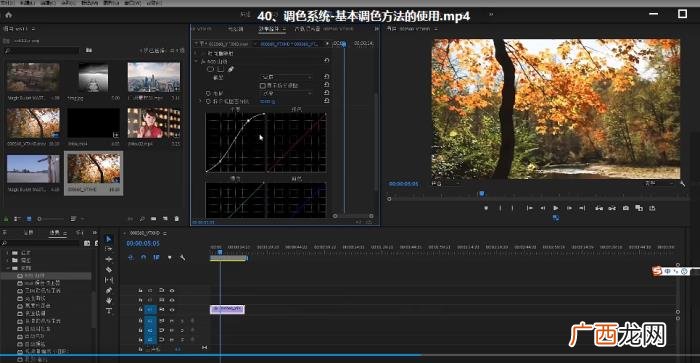Toggle the checkbox in the Effect Controls panel
700x363 pixels.
tap(262, 85)
